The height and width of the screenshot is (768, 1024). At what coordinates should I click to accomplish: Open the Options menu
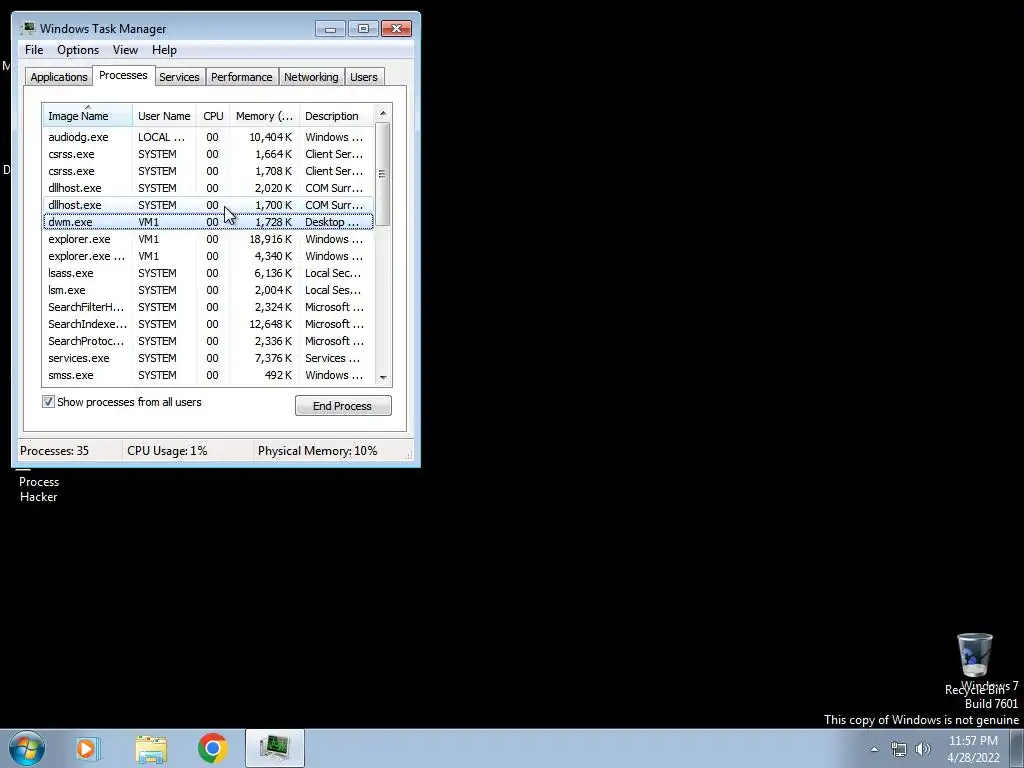pos(78,50)
